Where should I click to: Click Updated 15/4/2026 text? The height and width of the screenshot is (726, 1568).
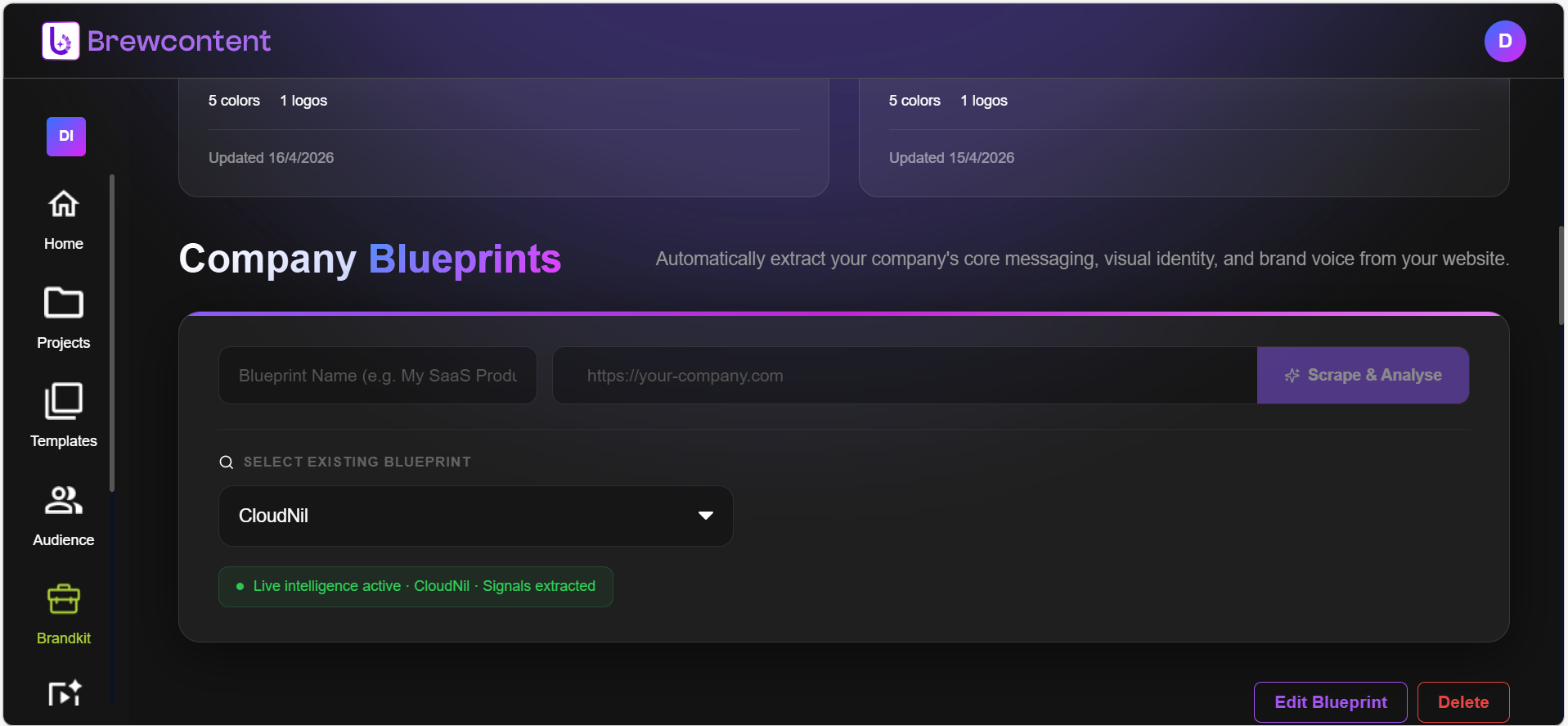[x=952, y=158]
